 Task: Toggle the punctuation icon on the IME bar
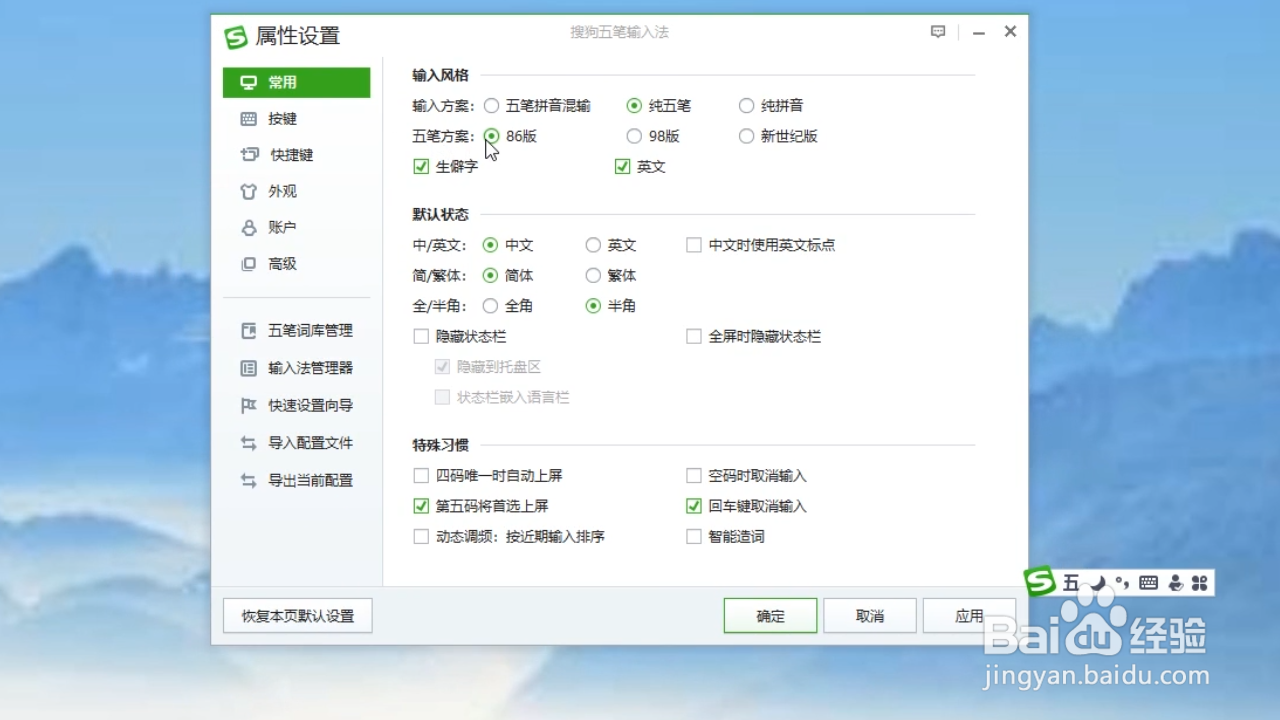point(1122,583)
